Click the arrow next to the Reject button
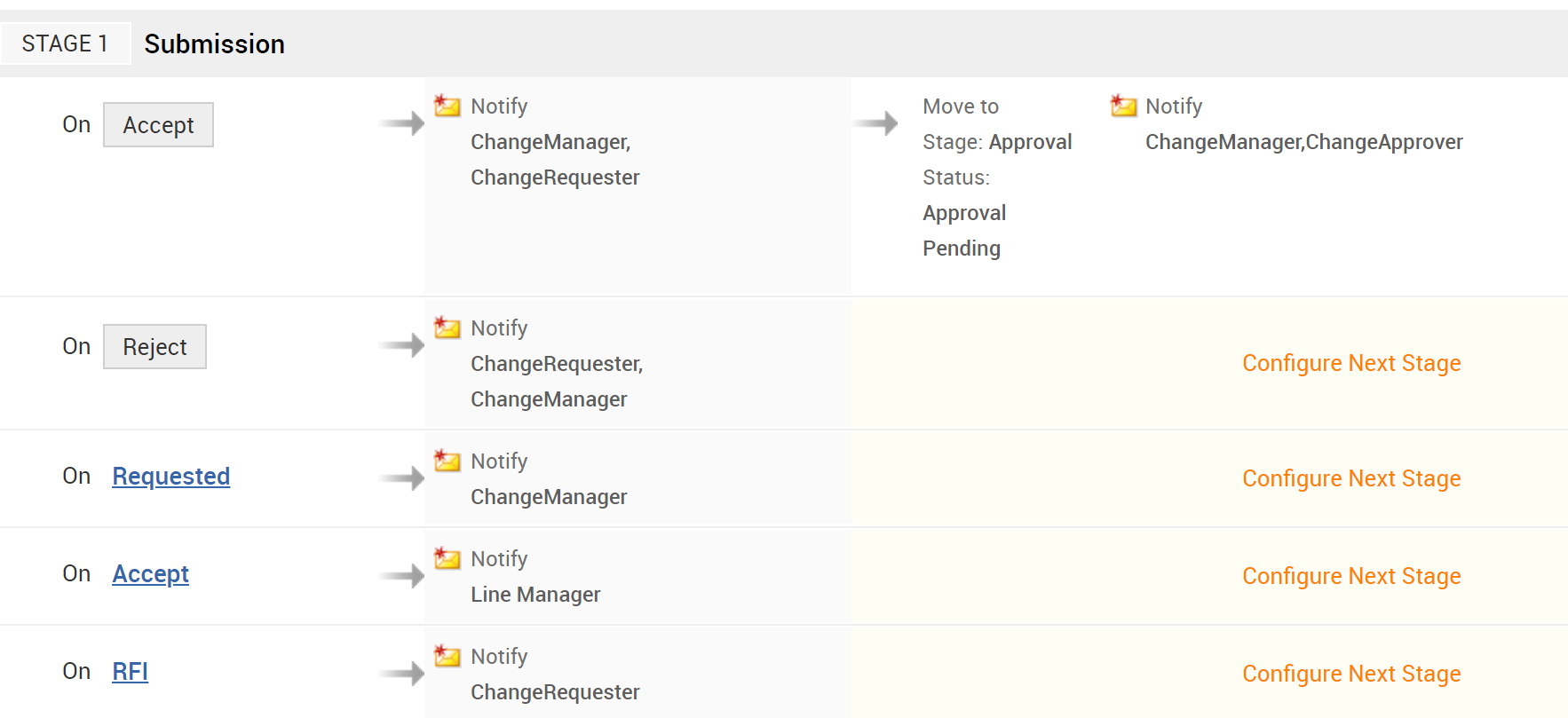This screenshot has width=1568, height=718. tap(402, 344)
